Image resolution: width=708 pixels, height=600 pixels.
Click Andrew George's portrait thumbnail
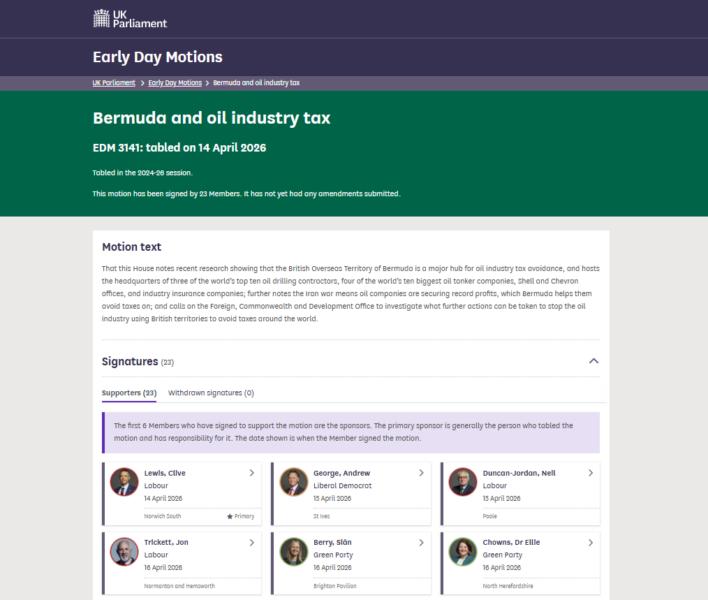pos(294,482)
